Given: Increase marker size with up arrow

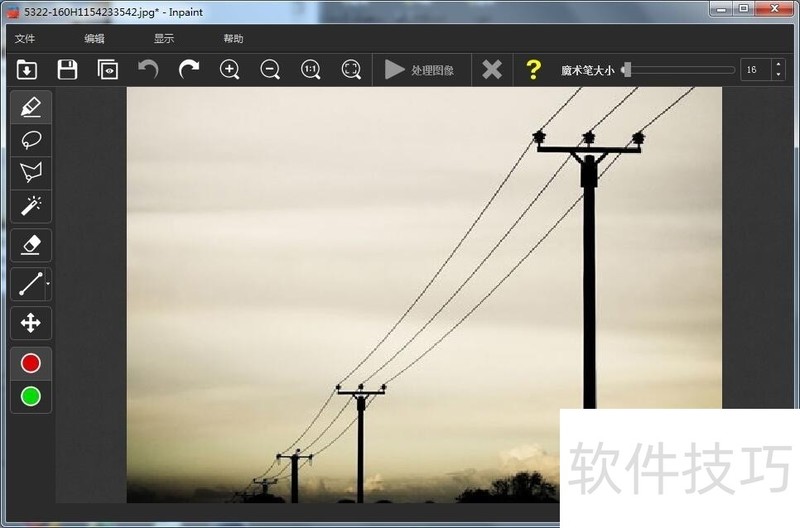Looking at the screenshot, I should click(778, 64).
